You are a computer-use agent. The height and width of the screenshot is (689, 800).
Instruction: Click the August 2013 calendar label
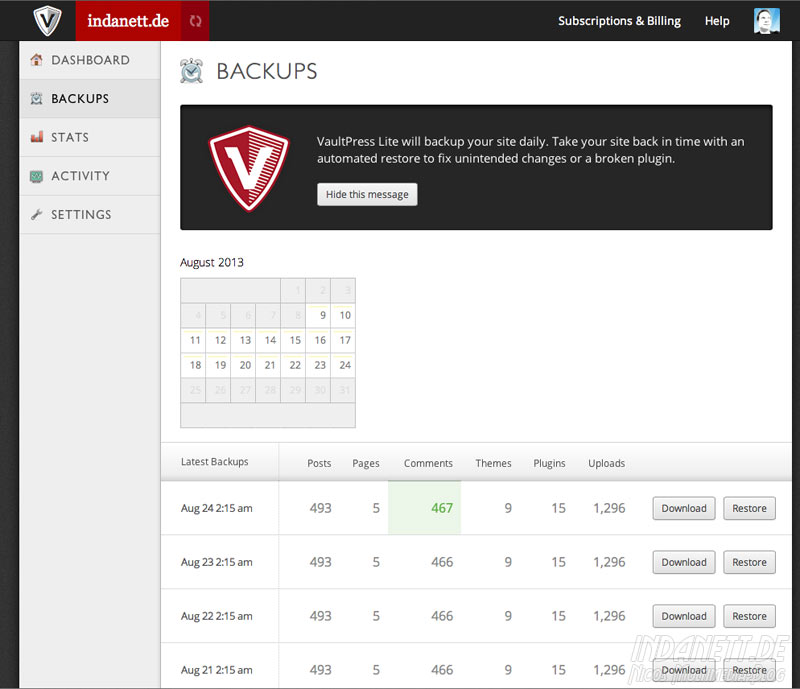(212, 262)
